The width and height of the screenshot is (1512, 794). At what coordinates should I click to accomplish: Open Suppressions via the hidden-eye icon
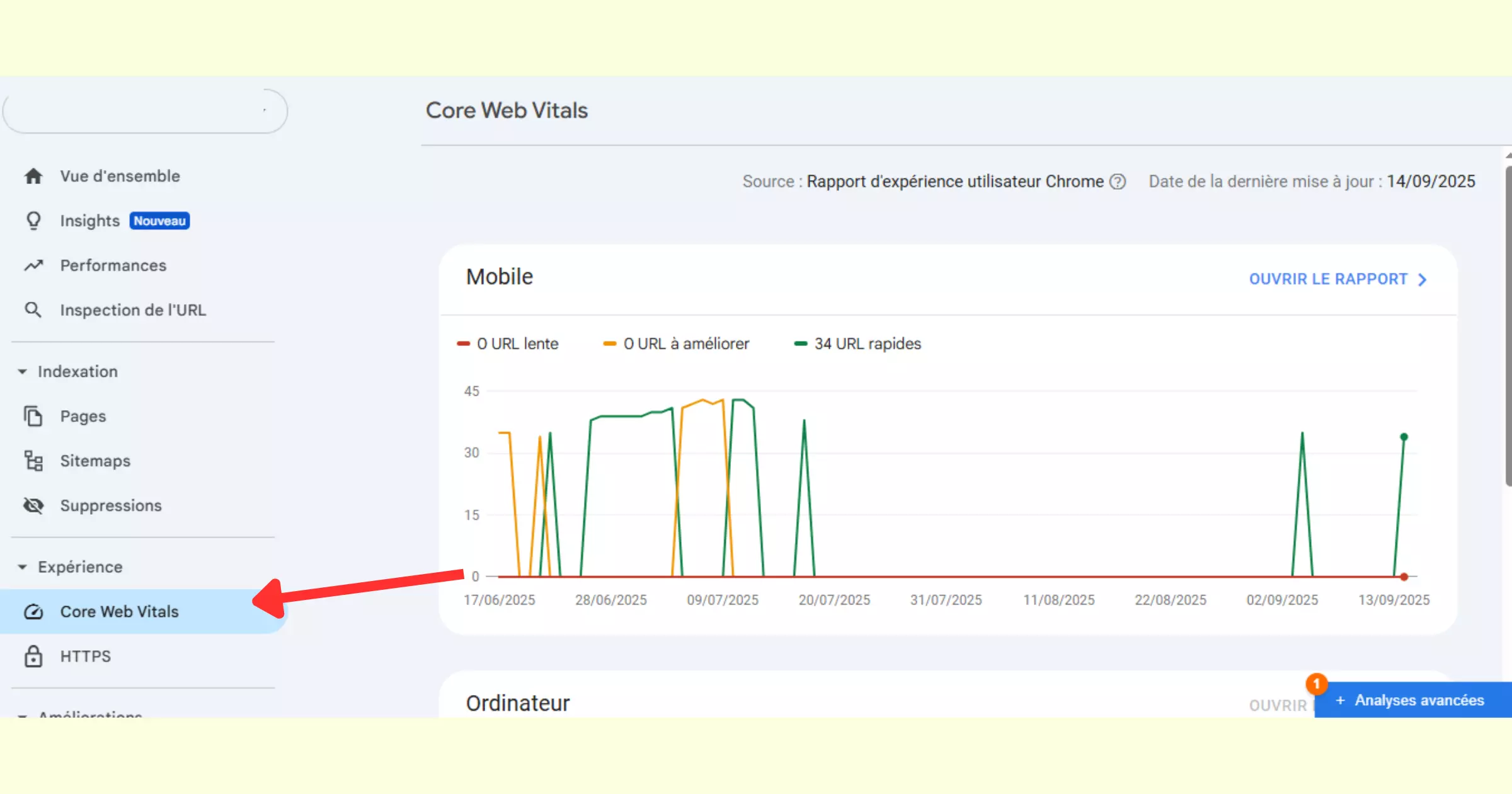click(32, 505)
